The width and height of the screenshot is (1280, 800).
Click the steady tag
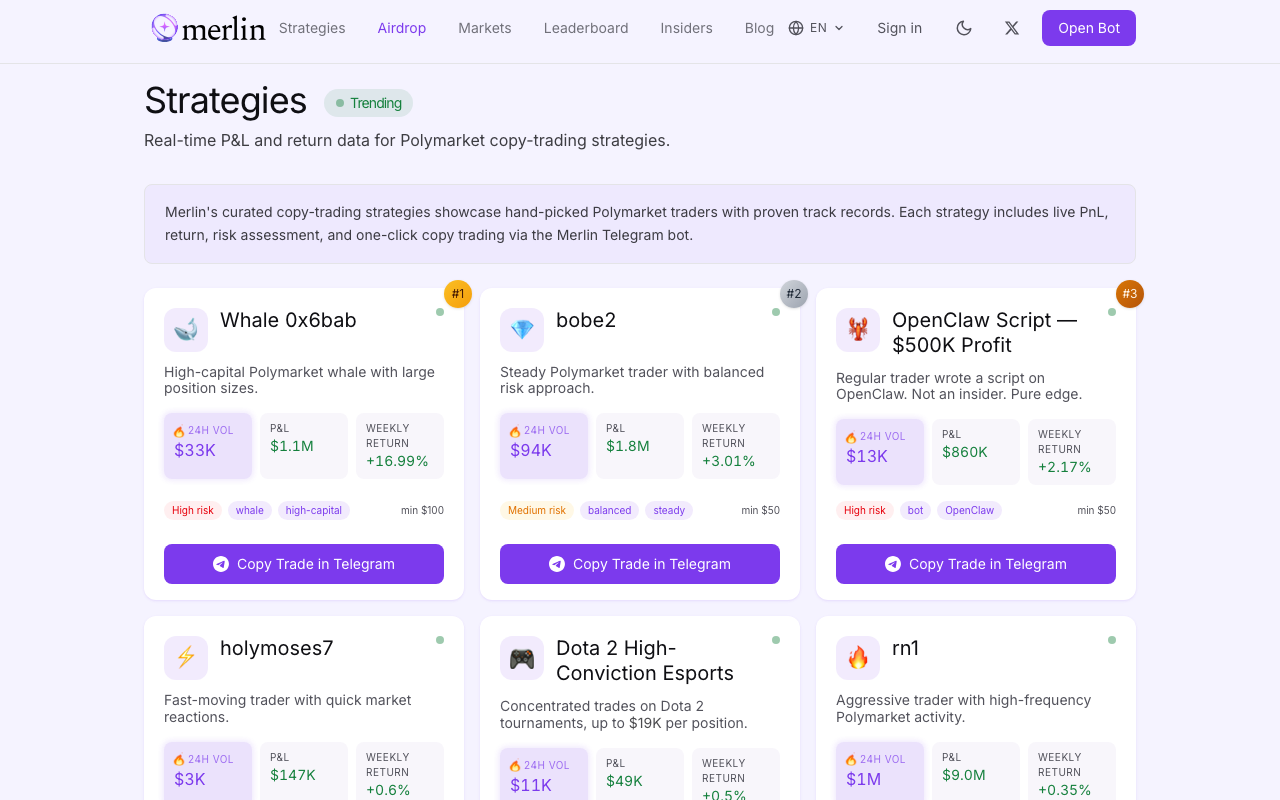point(669,510)
